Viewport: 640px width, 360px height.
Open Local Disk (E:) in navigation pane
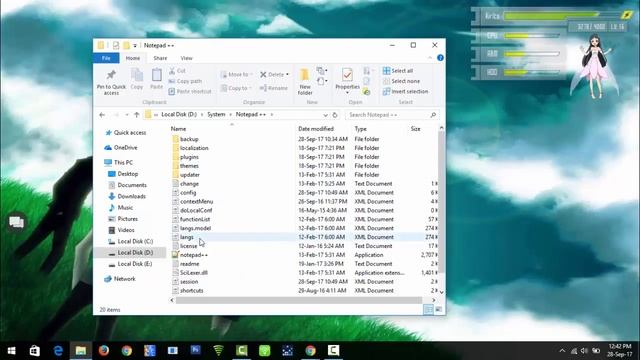tap(131, 264)
